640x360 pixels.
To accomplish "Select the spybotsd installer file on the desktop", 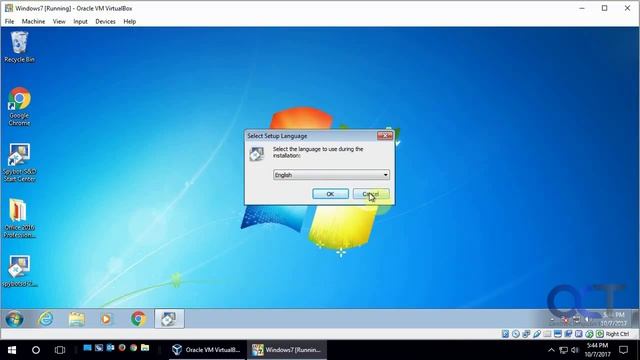I will [x=19, y=271].
